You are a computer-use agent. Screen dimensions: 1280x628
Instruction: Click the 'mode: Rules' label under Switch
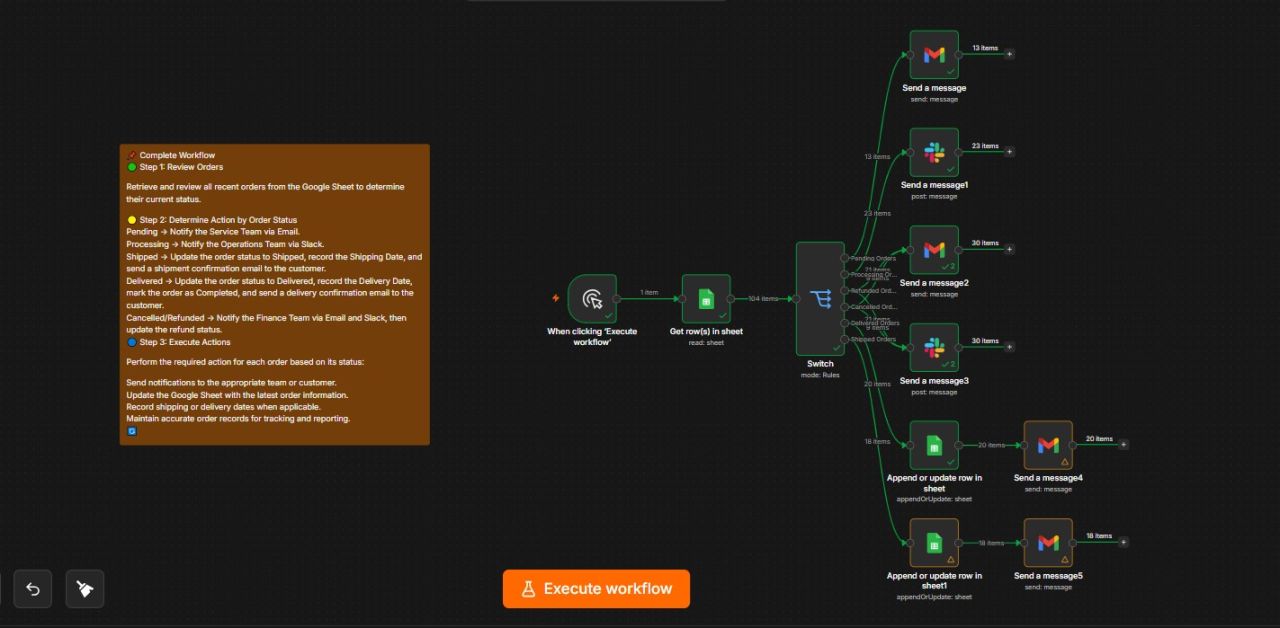(x=820, y=375)
